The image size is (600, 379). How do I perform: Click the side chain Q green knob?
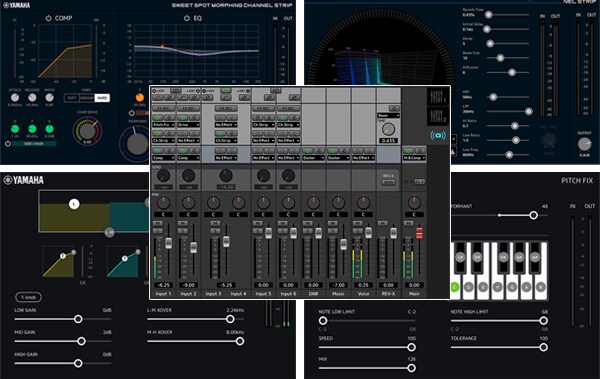(x=15, y=129)
